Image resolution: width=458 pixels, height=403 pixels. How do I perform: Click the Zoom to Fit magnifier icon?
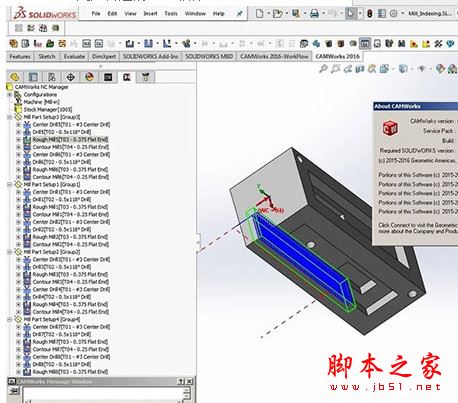coord(323,69)
